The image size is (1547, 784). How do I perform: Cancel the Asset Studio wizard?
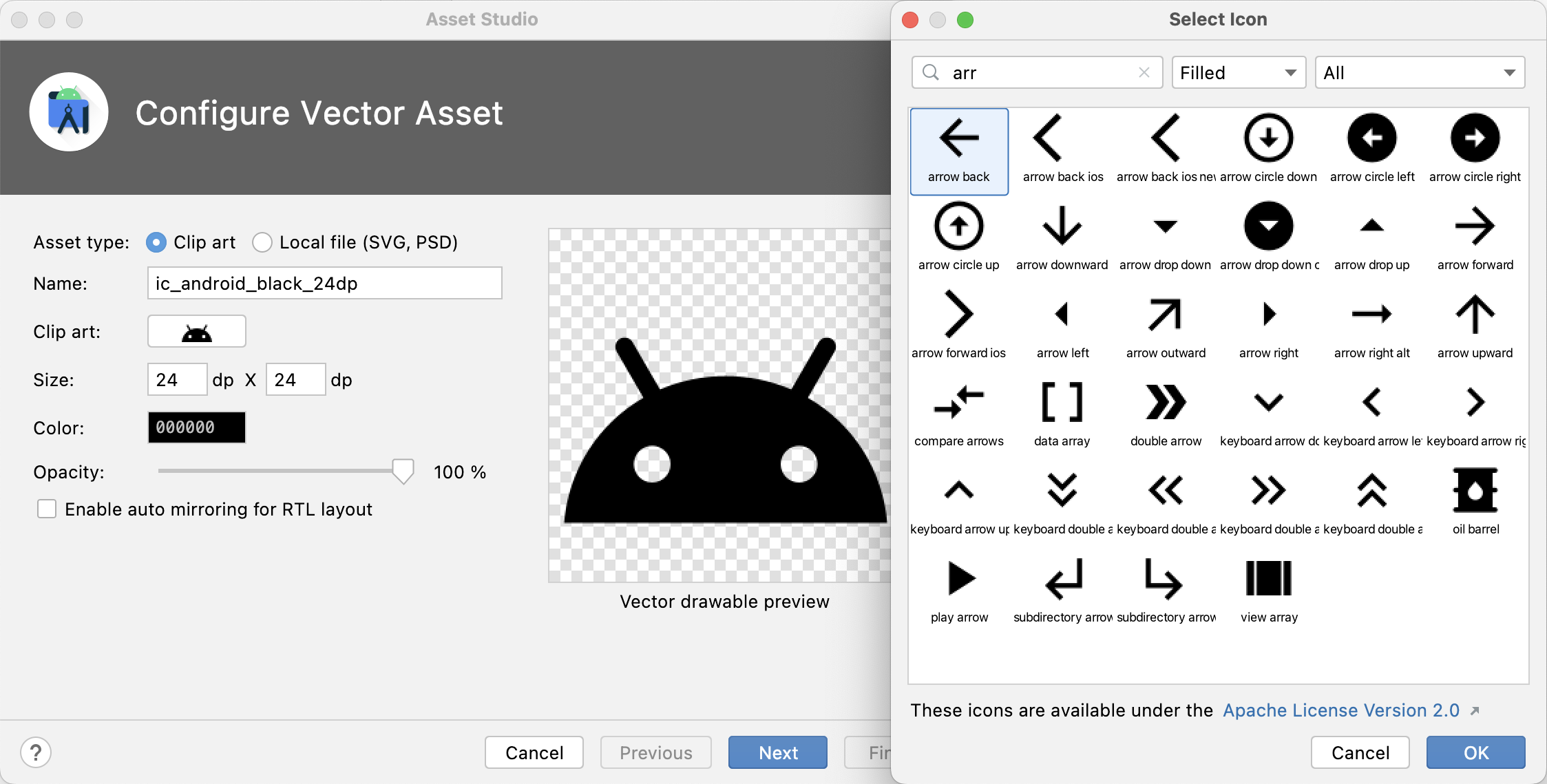tap(534, 752)
